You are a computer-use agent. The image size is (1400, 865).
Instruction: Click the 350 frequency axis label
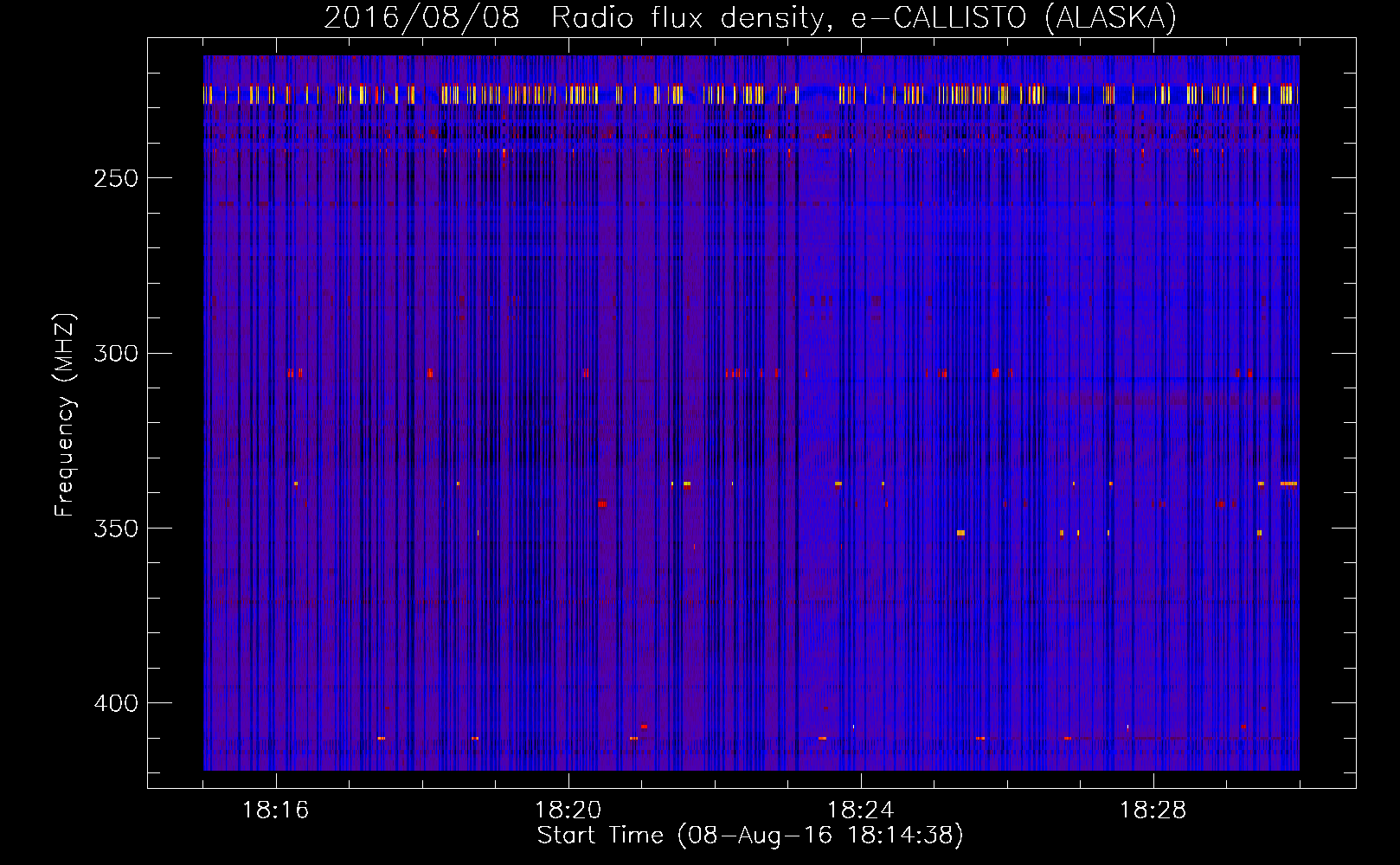point(116,529)
